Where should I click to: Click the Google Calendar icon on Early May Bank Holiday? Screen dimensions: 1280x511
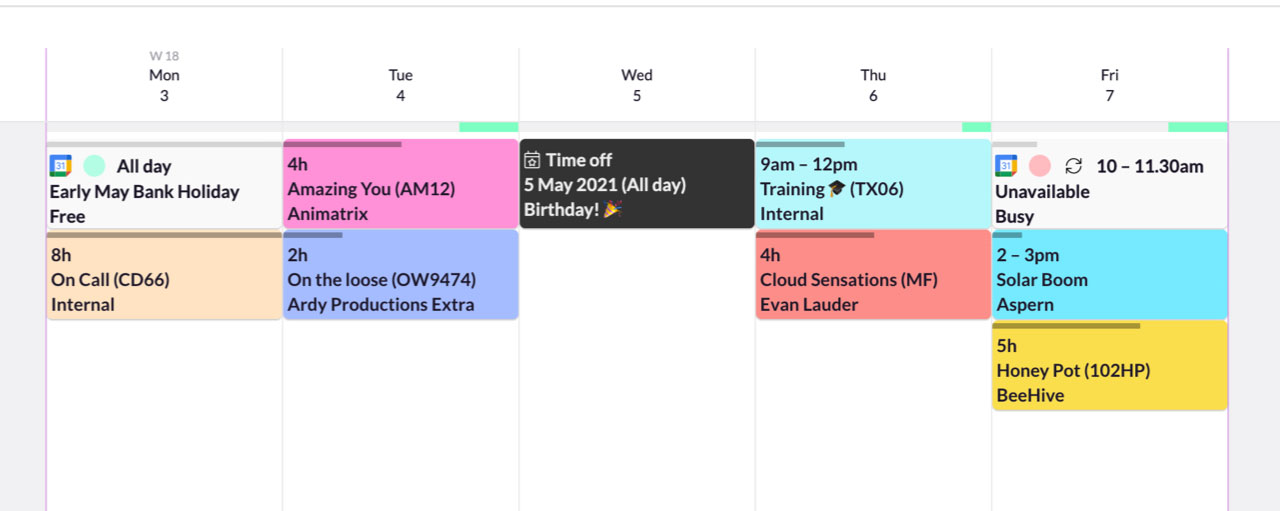tap(61, 166)
